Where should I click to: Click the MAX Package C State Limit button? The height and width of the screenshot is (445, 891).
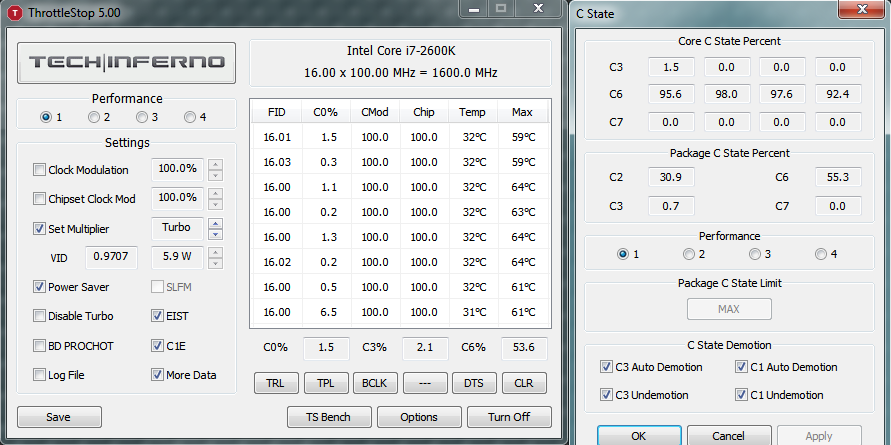pos(729,309)
